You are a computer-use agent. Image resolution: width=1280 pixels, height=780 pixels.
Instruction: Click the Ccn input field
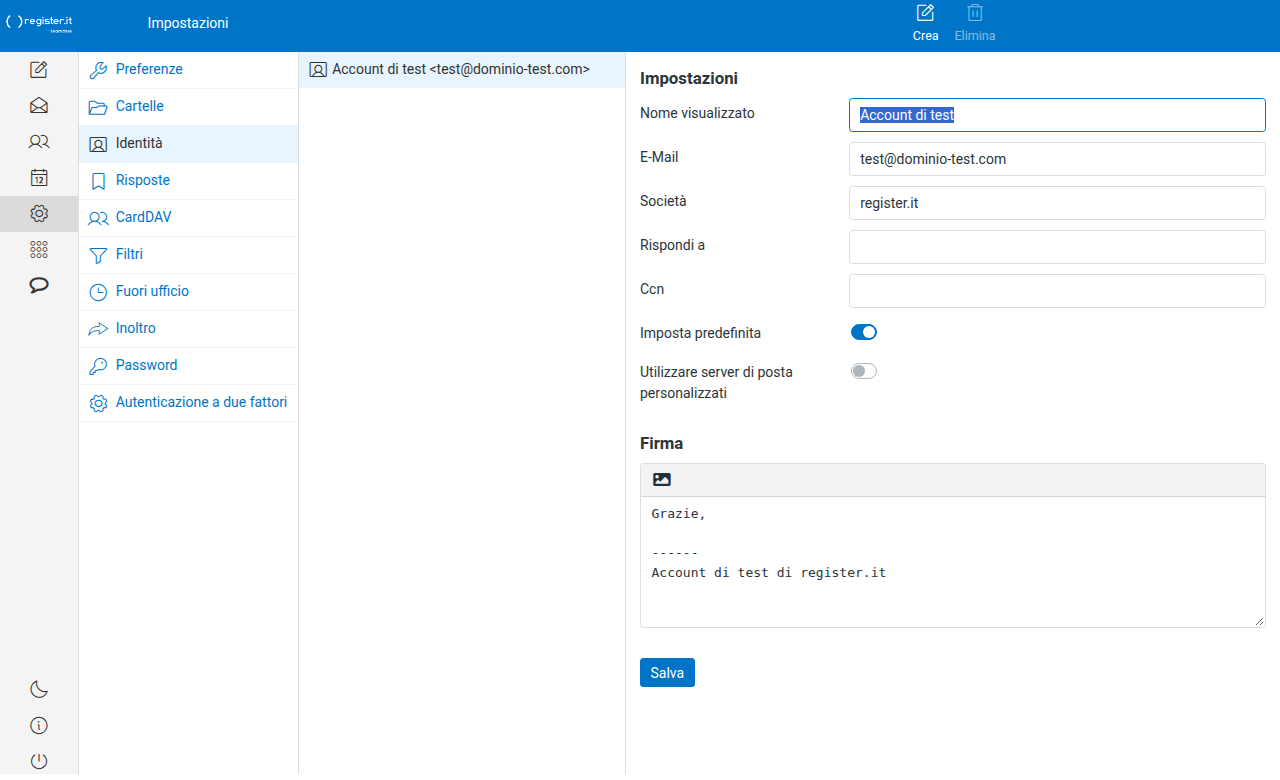[1057, 291]
